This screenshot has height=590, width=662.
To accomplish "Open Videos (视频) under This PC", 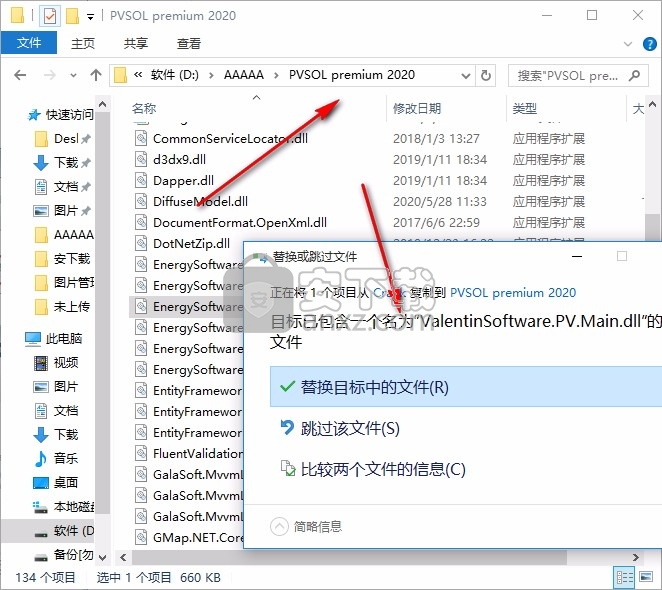I will click(57, 362).
